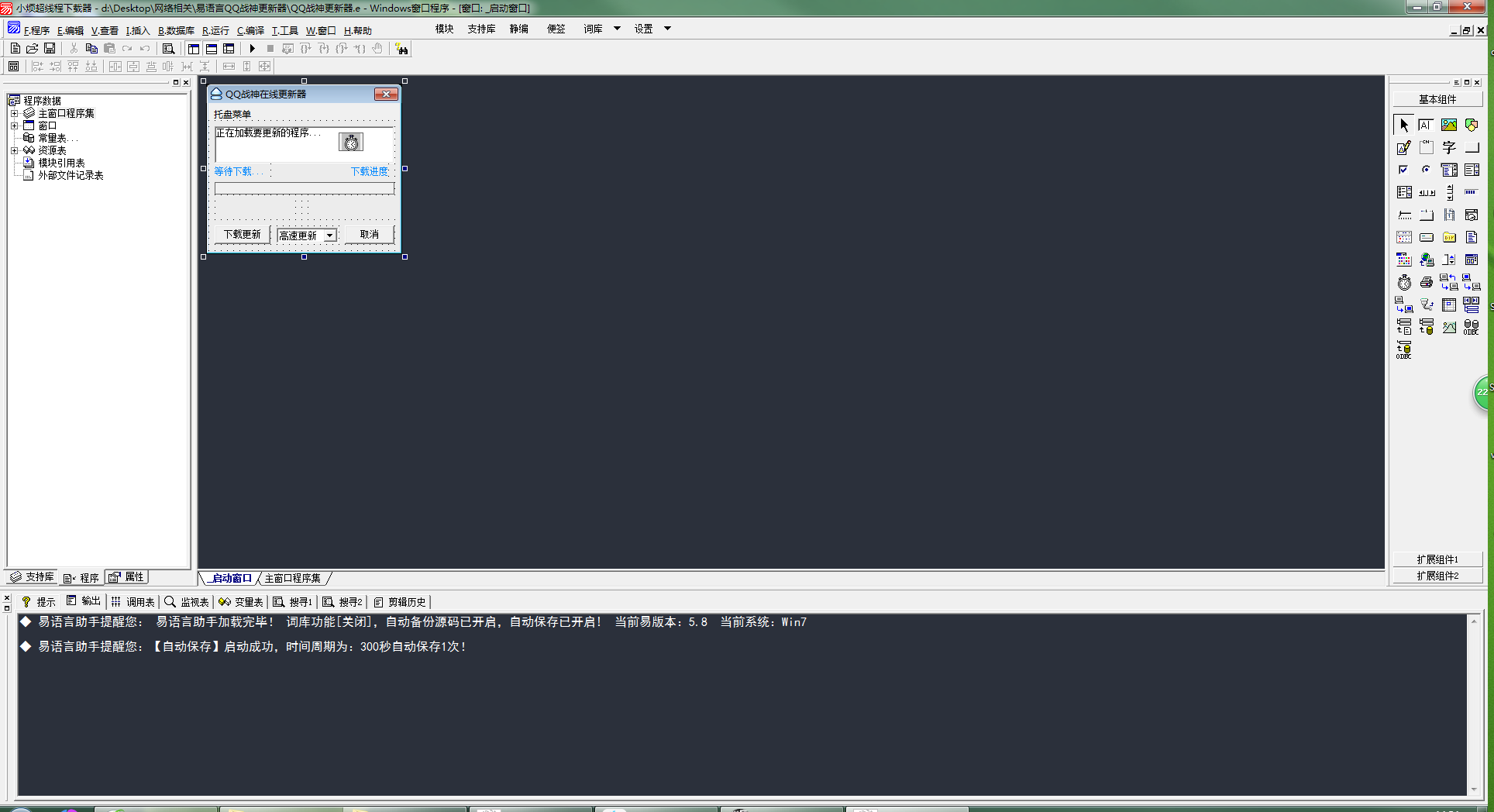Select the hyperlink globe component icon
The image size is (1494, 812).
[x=1427, y=260]
